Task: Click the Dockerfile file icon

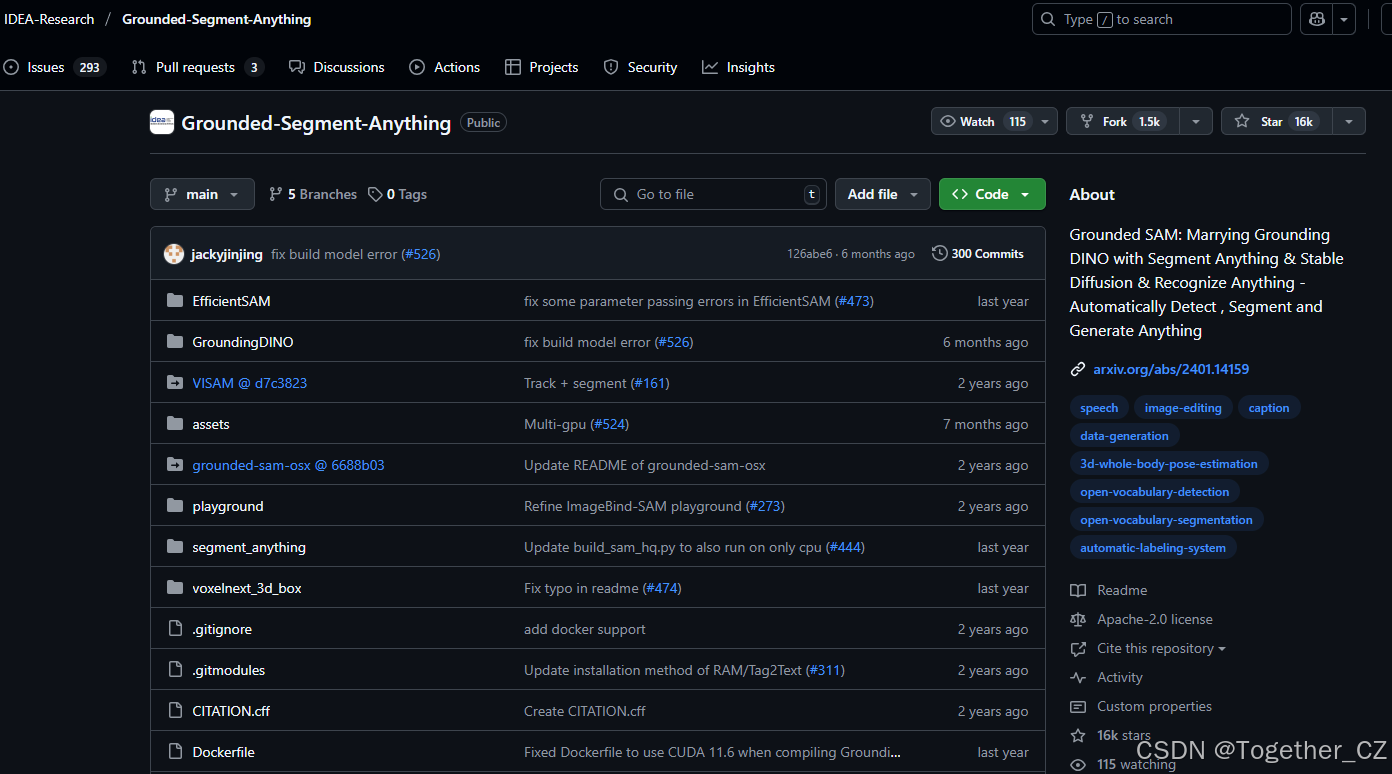Action: tap(175, 752)
